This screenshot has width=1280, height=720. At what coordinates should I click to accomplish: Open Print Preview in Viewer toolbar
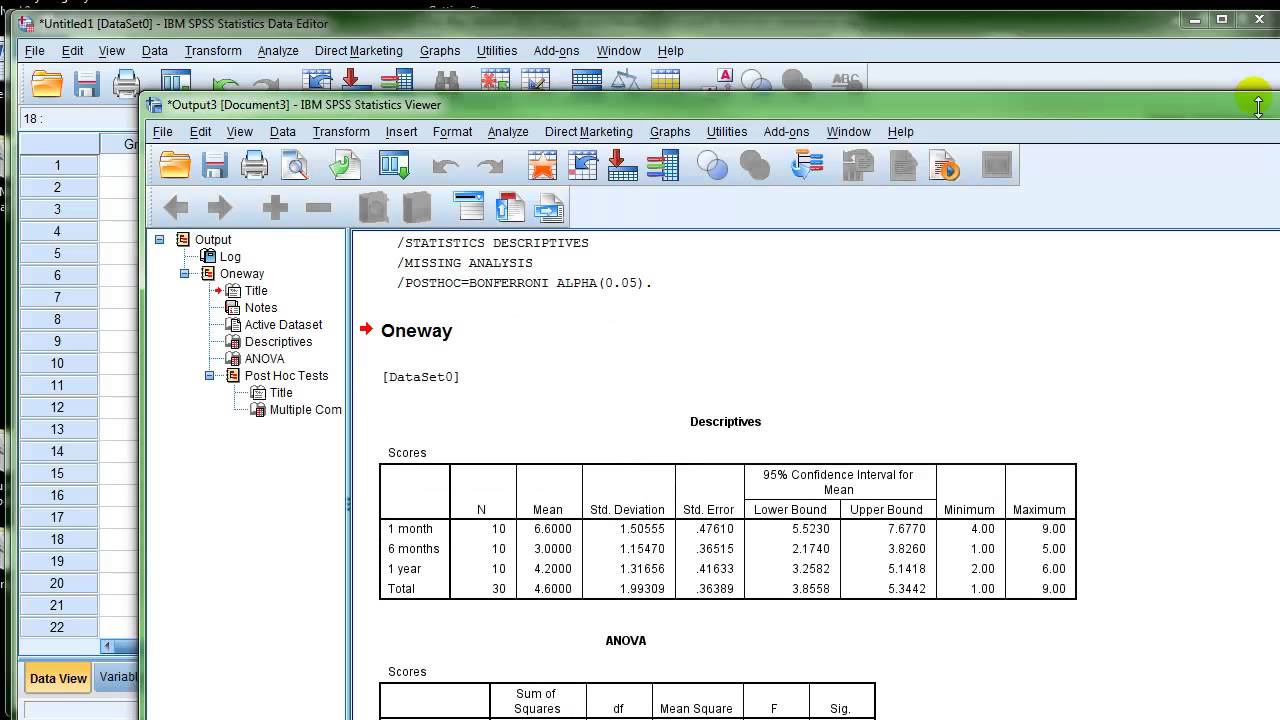pos(296,165)
